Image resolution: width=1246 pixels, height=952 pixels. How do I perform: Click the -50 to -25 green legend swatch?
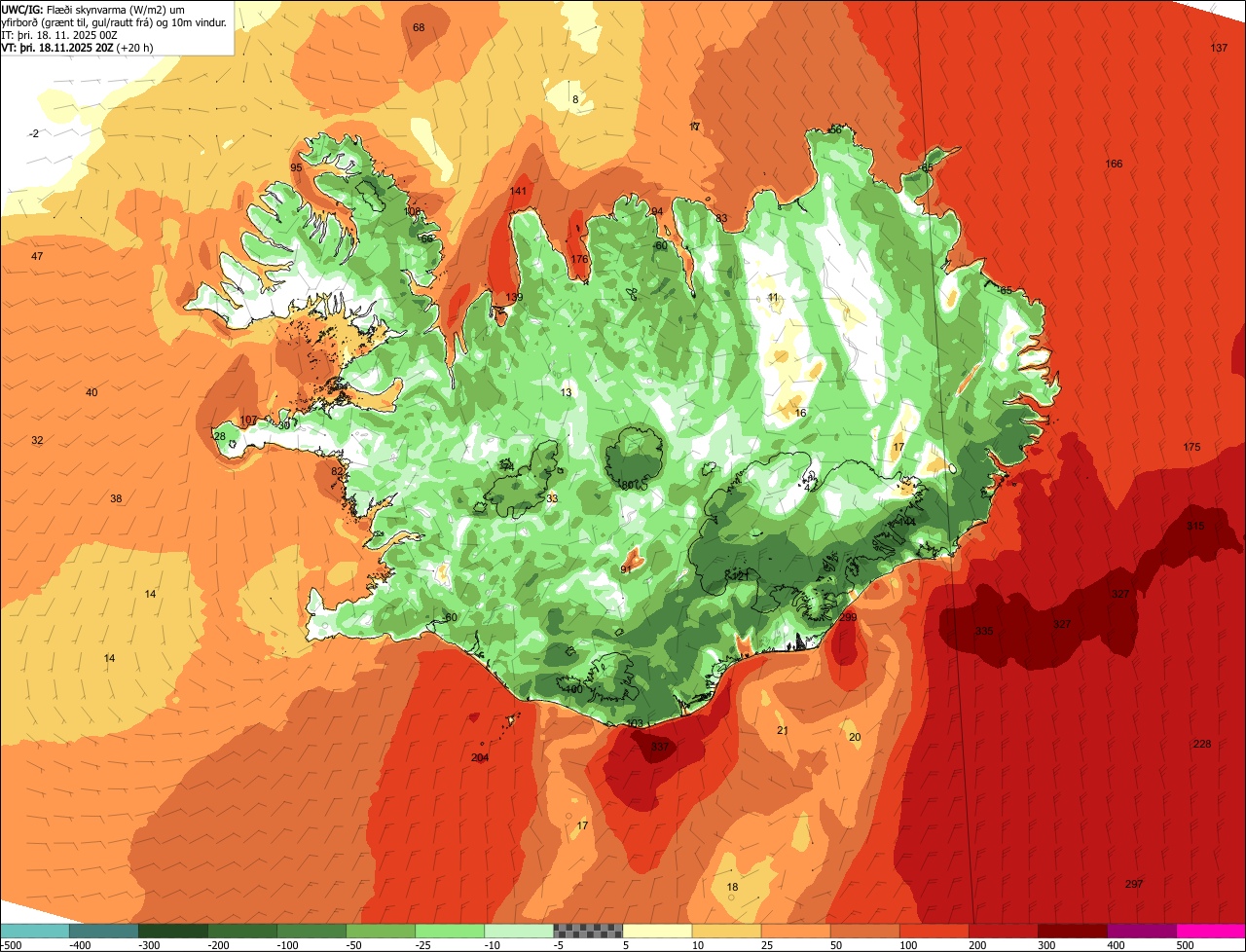(x=381, y=931)
